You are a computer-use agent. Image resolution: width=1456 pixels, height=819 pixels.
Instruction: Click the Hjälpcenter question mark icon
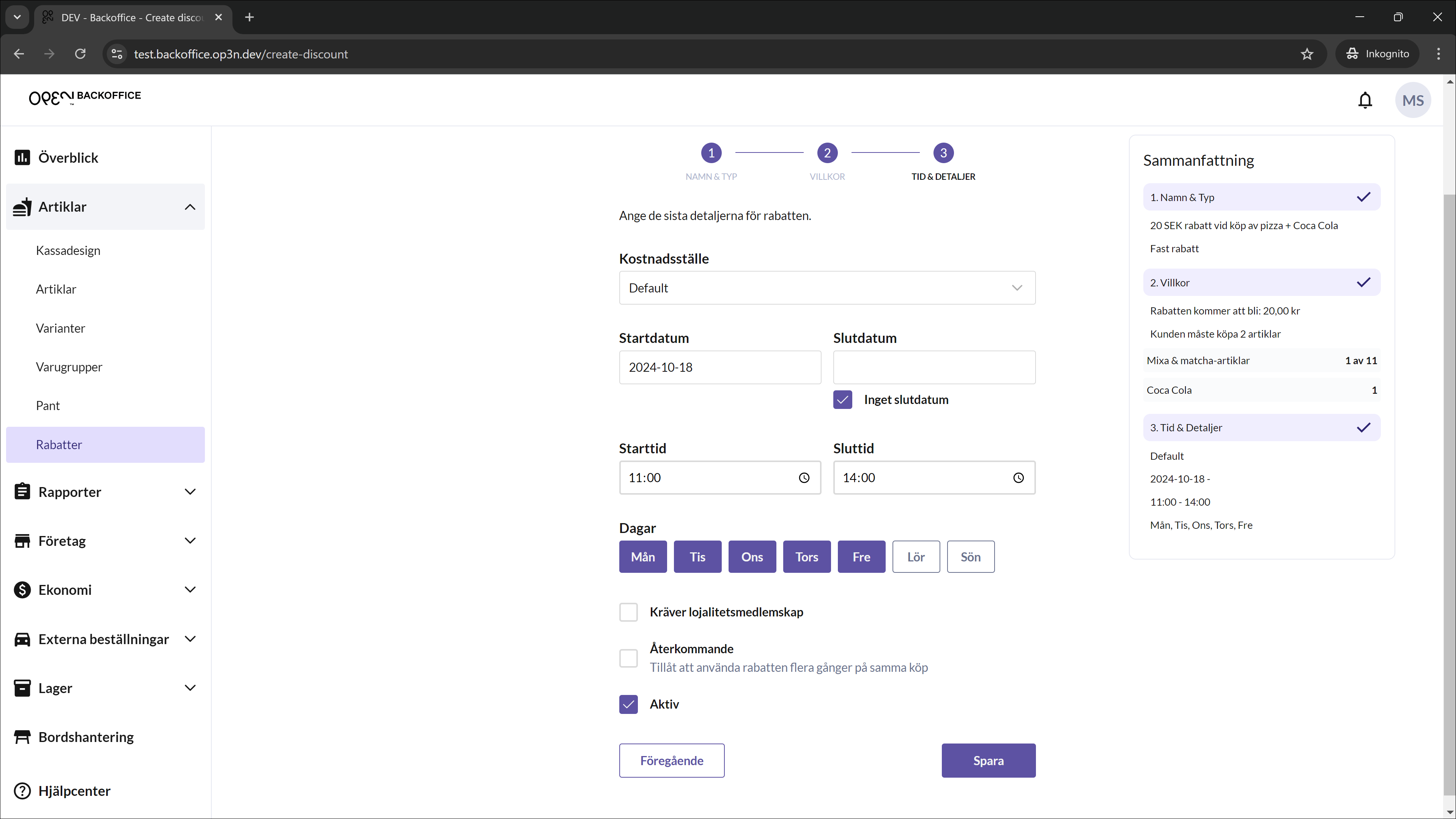[x=22, y=791]
